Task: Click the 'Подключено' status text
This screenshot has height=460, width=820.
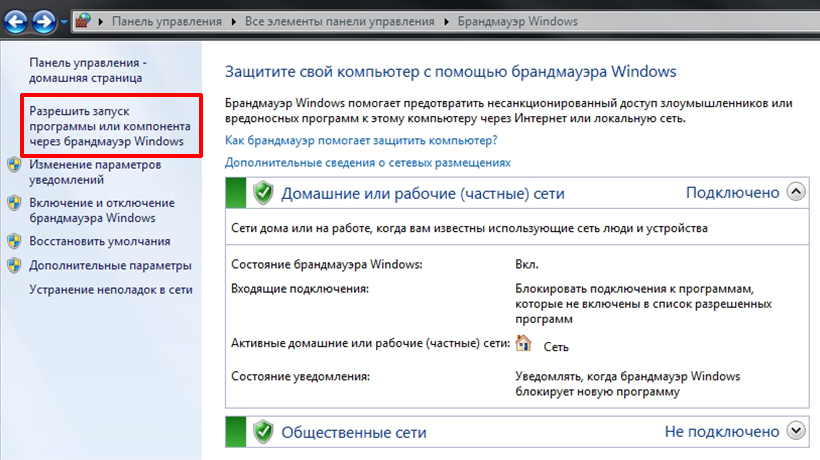Action: coord(733,192)
